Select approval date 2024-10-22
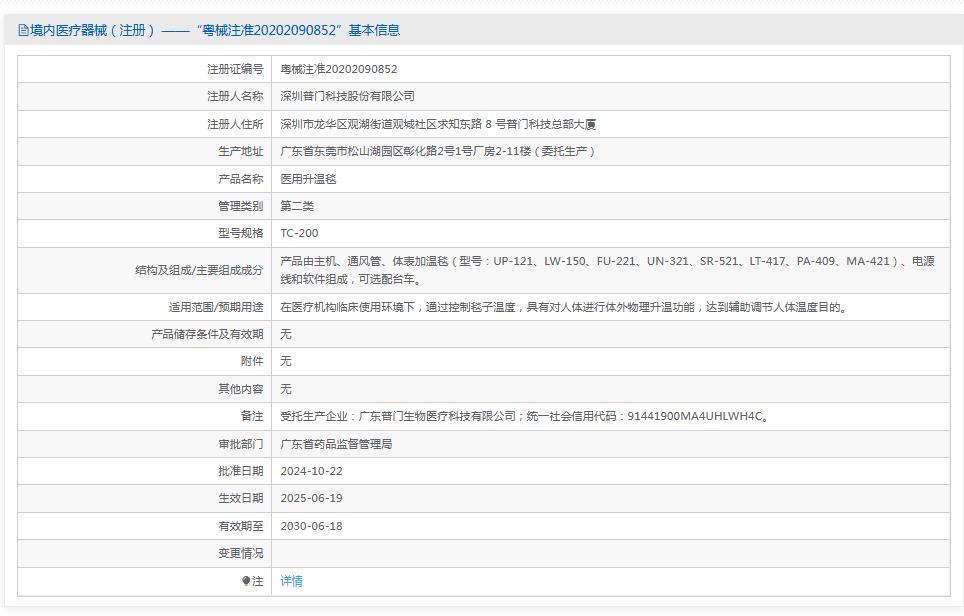The width and height of the screenshot is (964, 616). tap(311, 471)
